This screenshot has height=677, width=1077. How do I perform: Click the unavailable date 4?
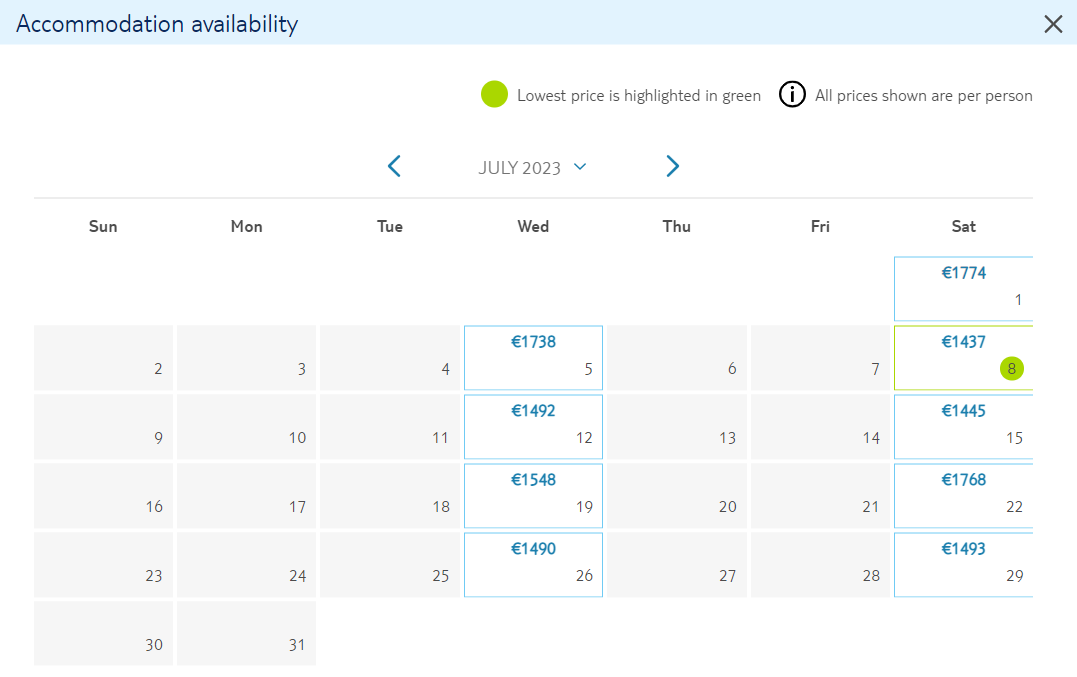point(389,358)
